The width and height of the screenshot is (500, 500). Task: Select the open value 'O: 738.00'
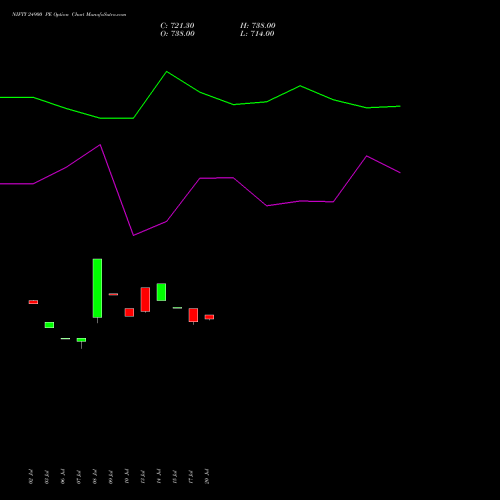point(177,34)
